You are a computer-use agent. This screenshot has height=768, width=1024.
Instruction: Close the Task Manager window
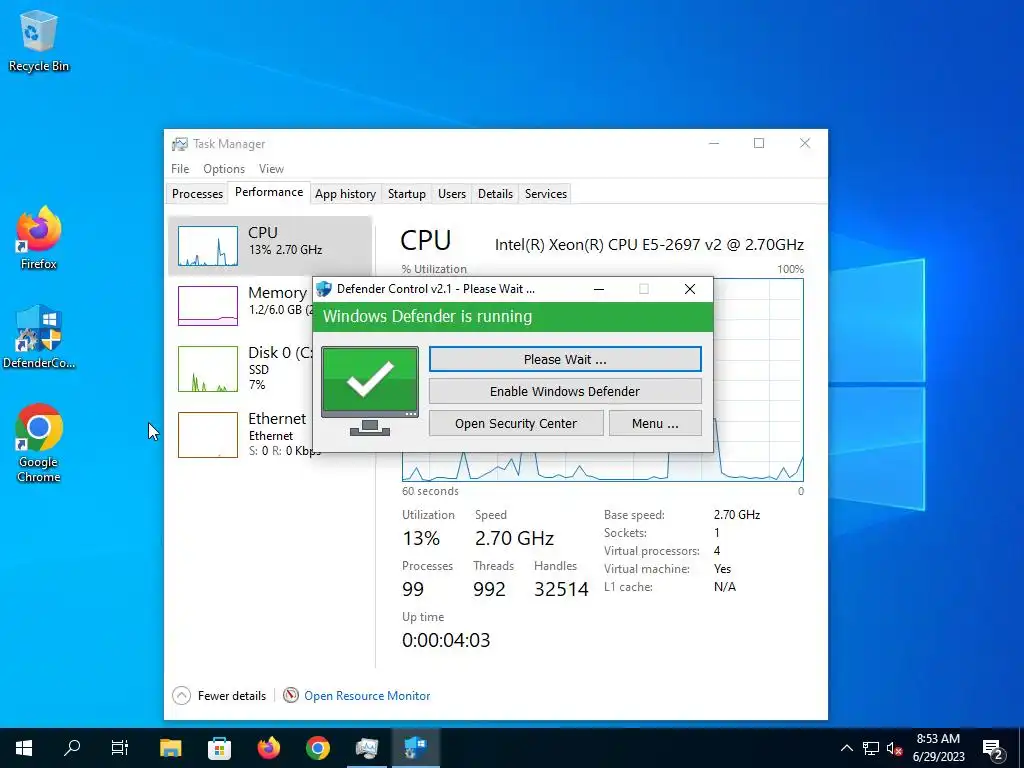click(x=805, y=143)
